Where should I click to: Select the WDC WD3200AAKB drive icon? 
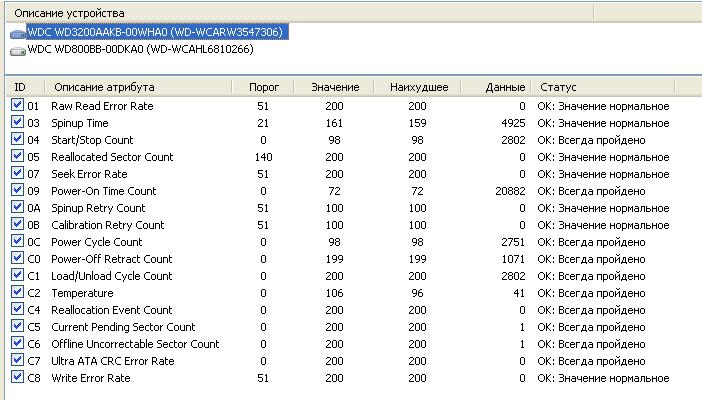coord(18,34)
